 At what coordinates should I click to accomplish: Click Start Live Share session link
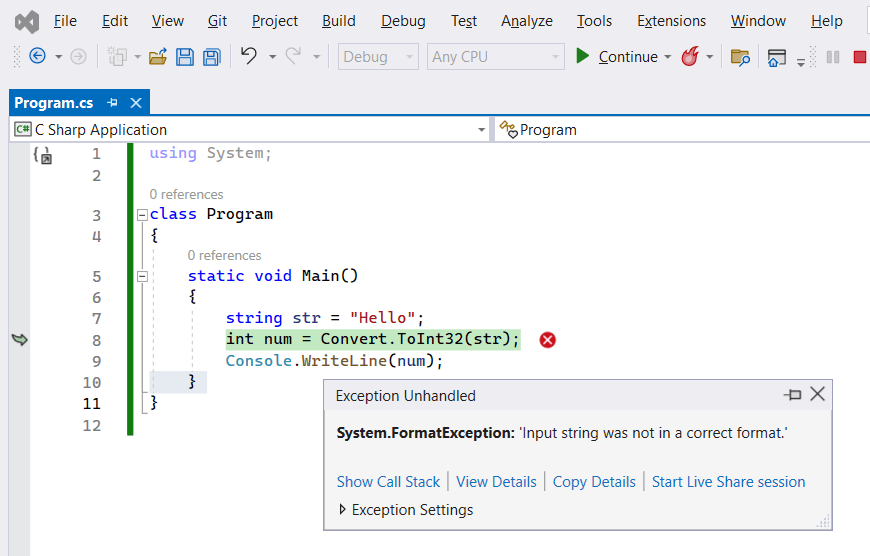click(x=728, y=482)
